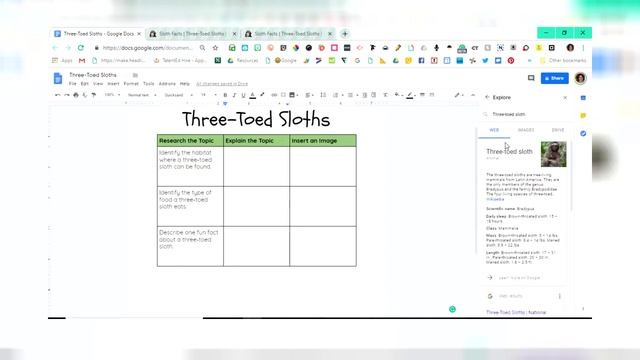Open a new browser tab
This screenshot has height=360, width=640.
[x=345, y=34]
